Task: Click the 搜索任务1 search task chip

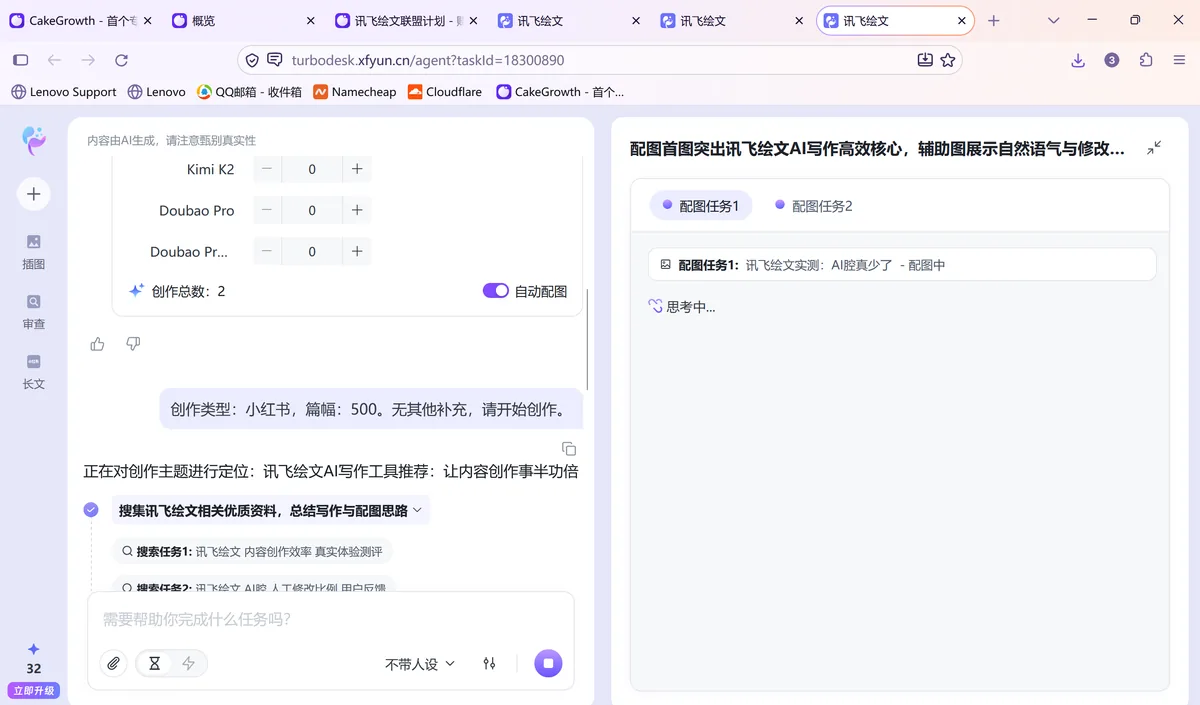Action: click(x=252, y=551)
